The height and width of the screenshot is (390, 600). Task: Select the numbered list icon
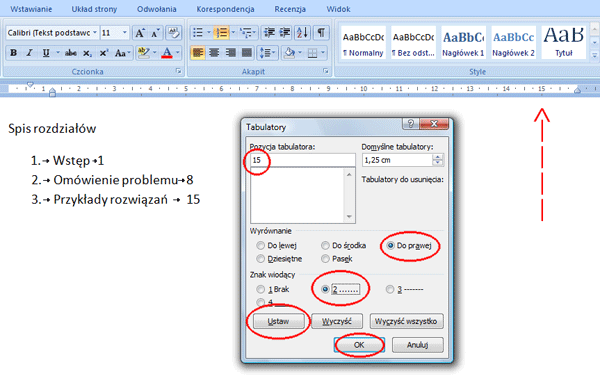[x=221, y=33]
